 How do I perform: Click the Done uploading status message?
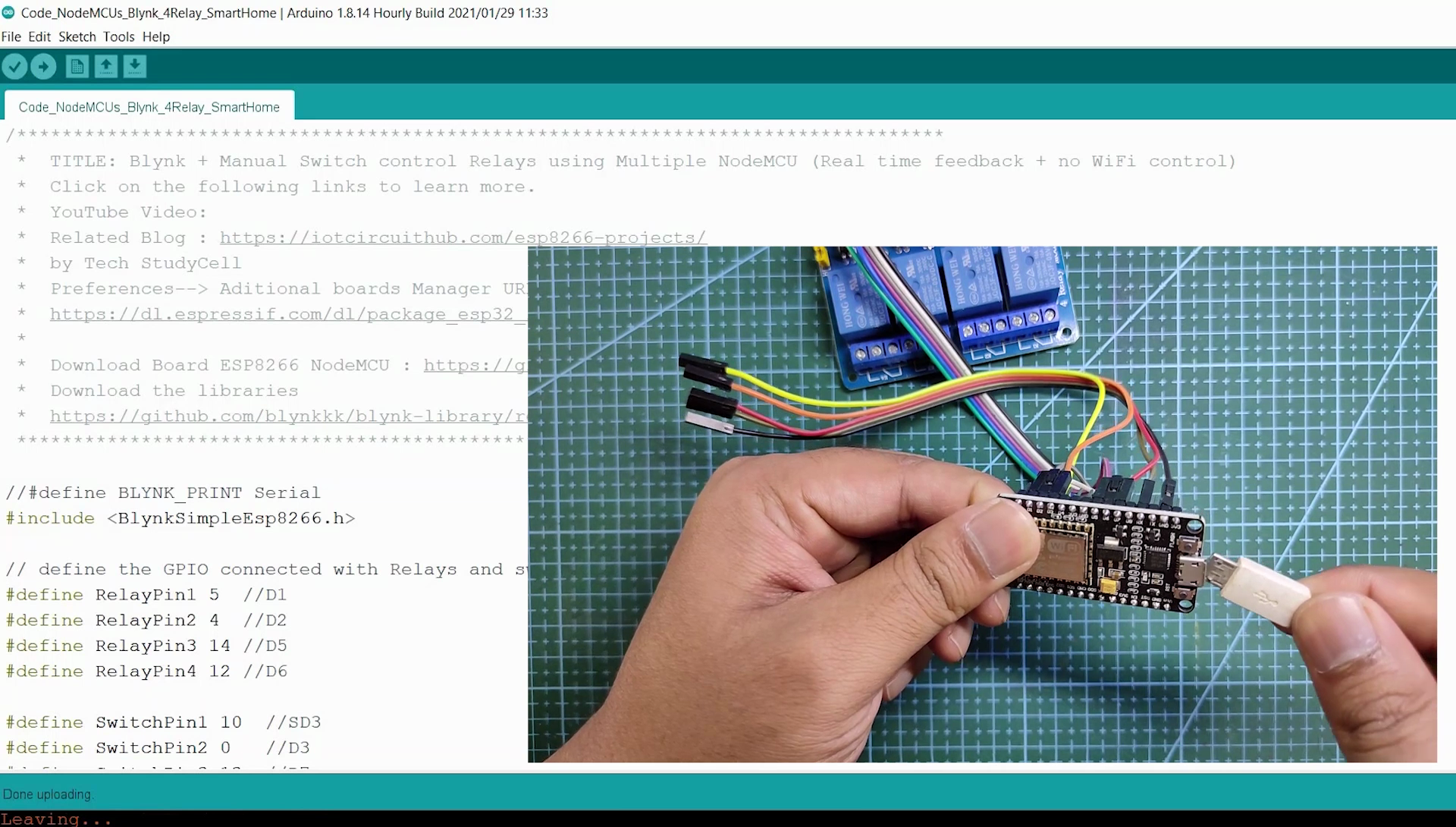[x=48, y=794]
